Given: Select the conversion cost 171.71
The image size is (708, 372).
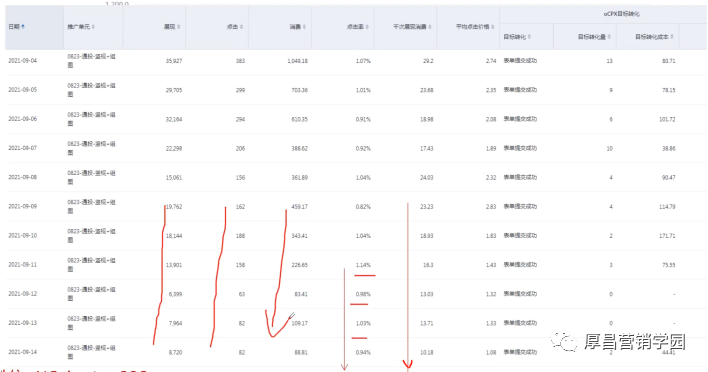Looking at the screenshot, I should click(667, 236).
